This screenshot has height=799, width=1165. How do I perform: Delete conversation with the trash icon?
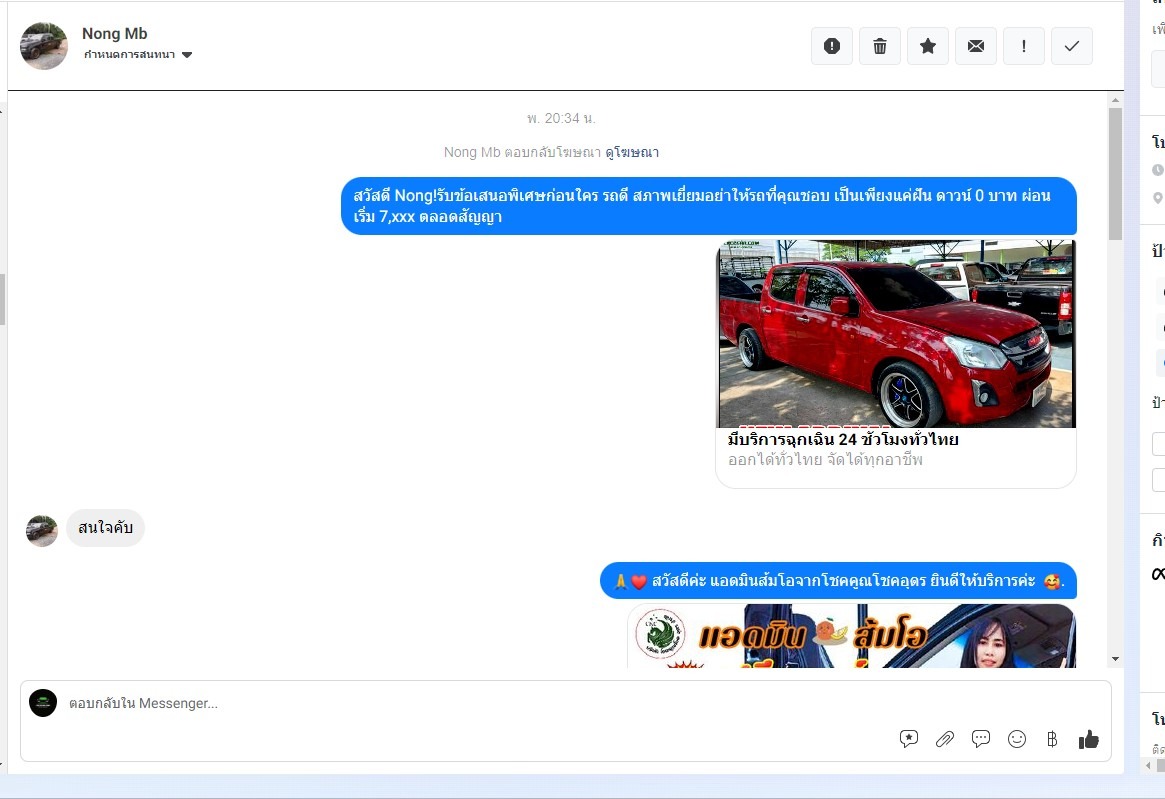point(880,46)
